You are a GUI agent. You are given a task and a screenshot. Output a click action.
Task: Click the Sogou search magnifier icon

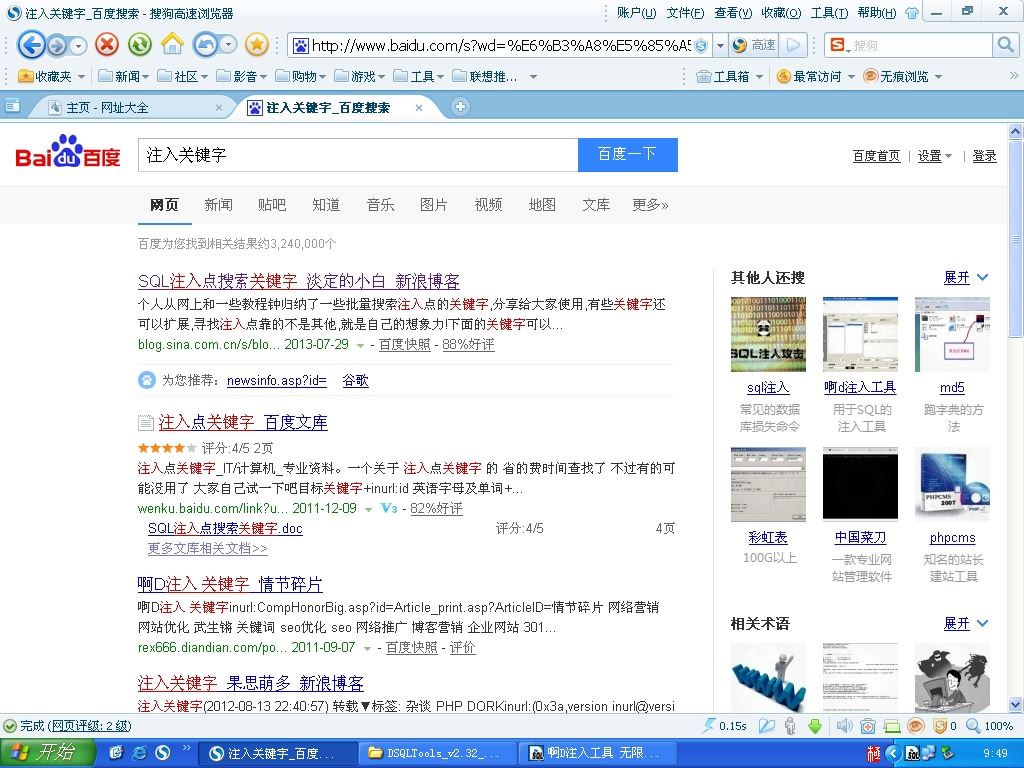point(1004,45)
